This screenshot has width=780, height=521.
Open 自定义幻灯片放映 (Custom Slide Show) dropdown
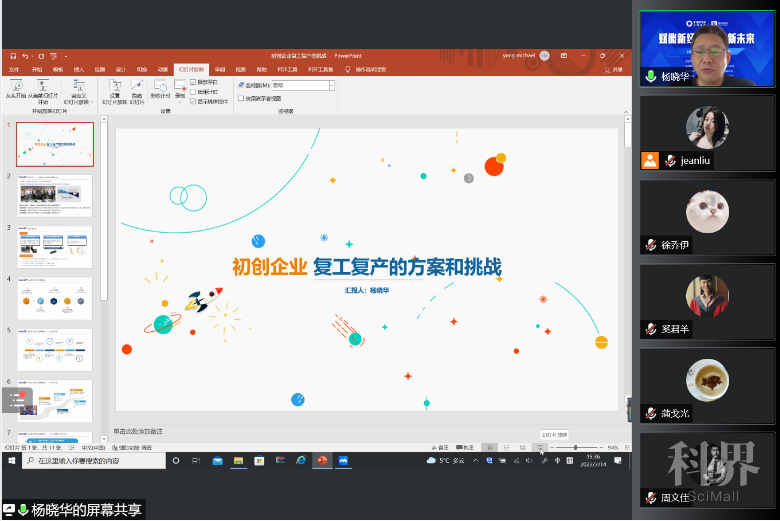coord(78,92)
